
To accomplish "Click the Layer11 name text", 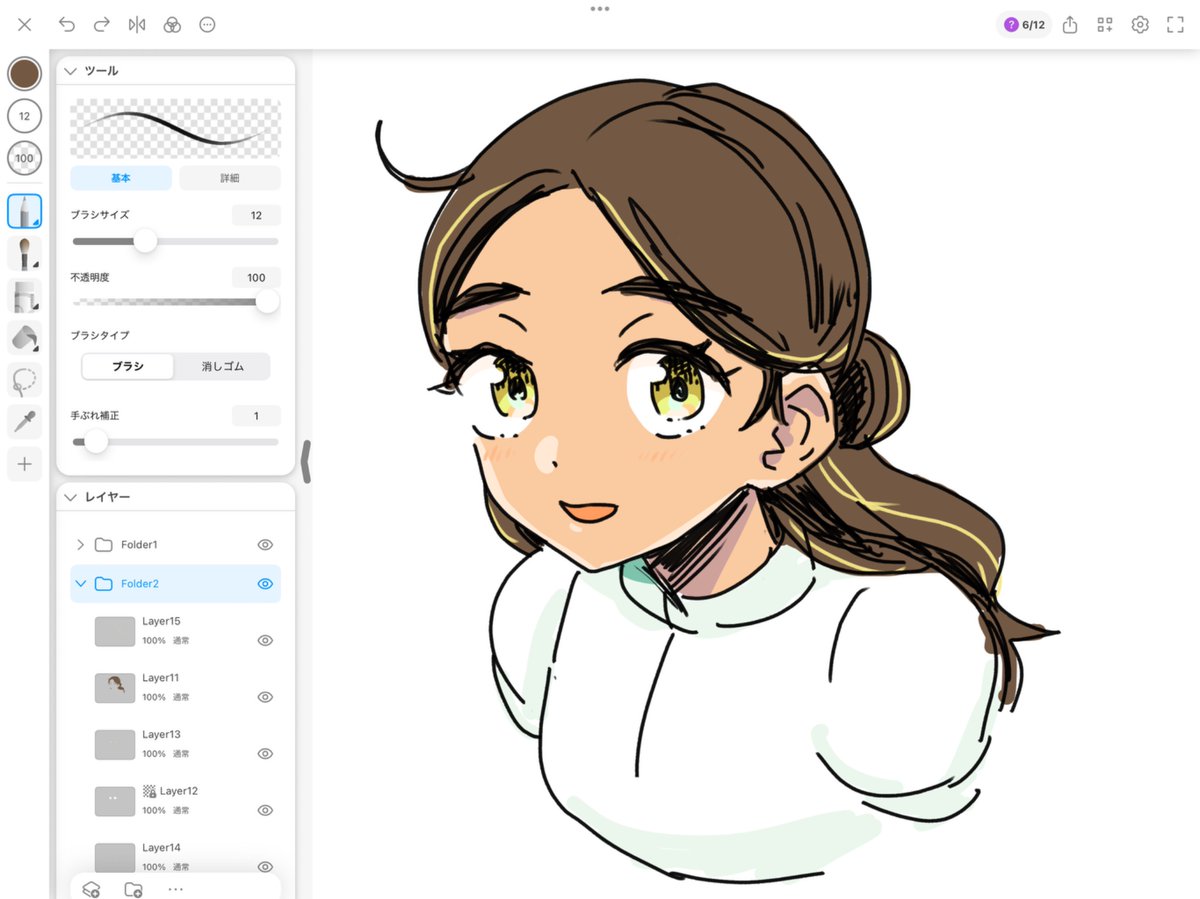I will 161,678.
